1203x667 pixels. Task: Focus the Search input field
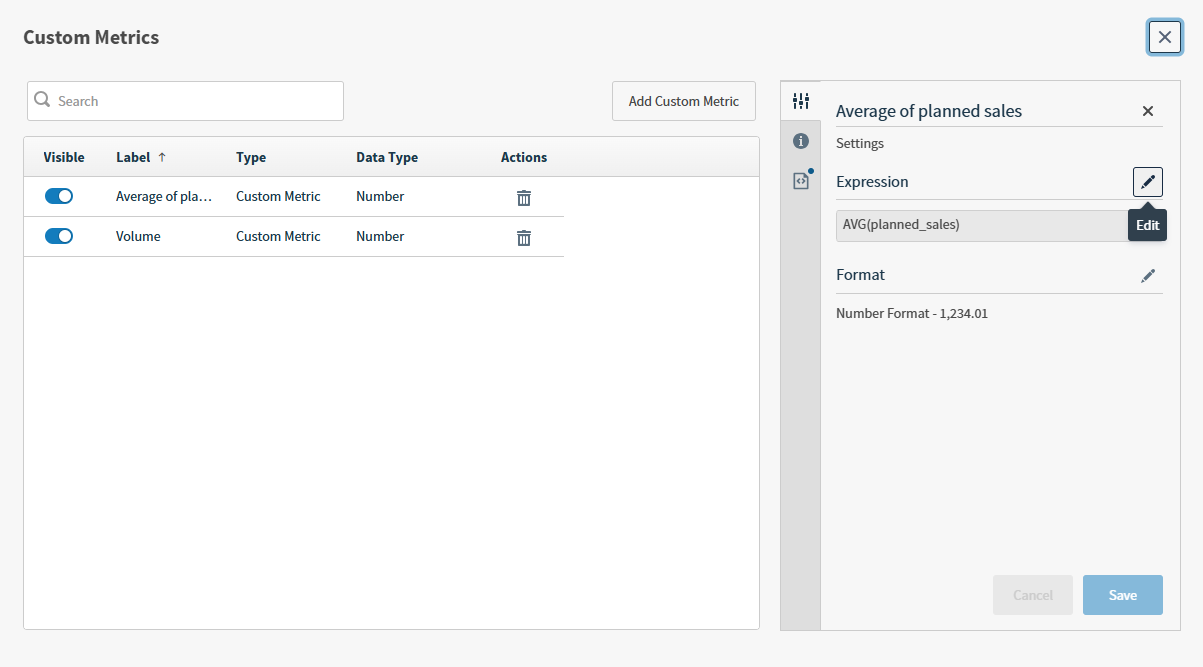pos(185,101)
